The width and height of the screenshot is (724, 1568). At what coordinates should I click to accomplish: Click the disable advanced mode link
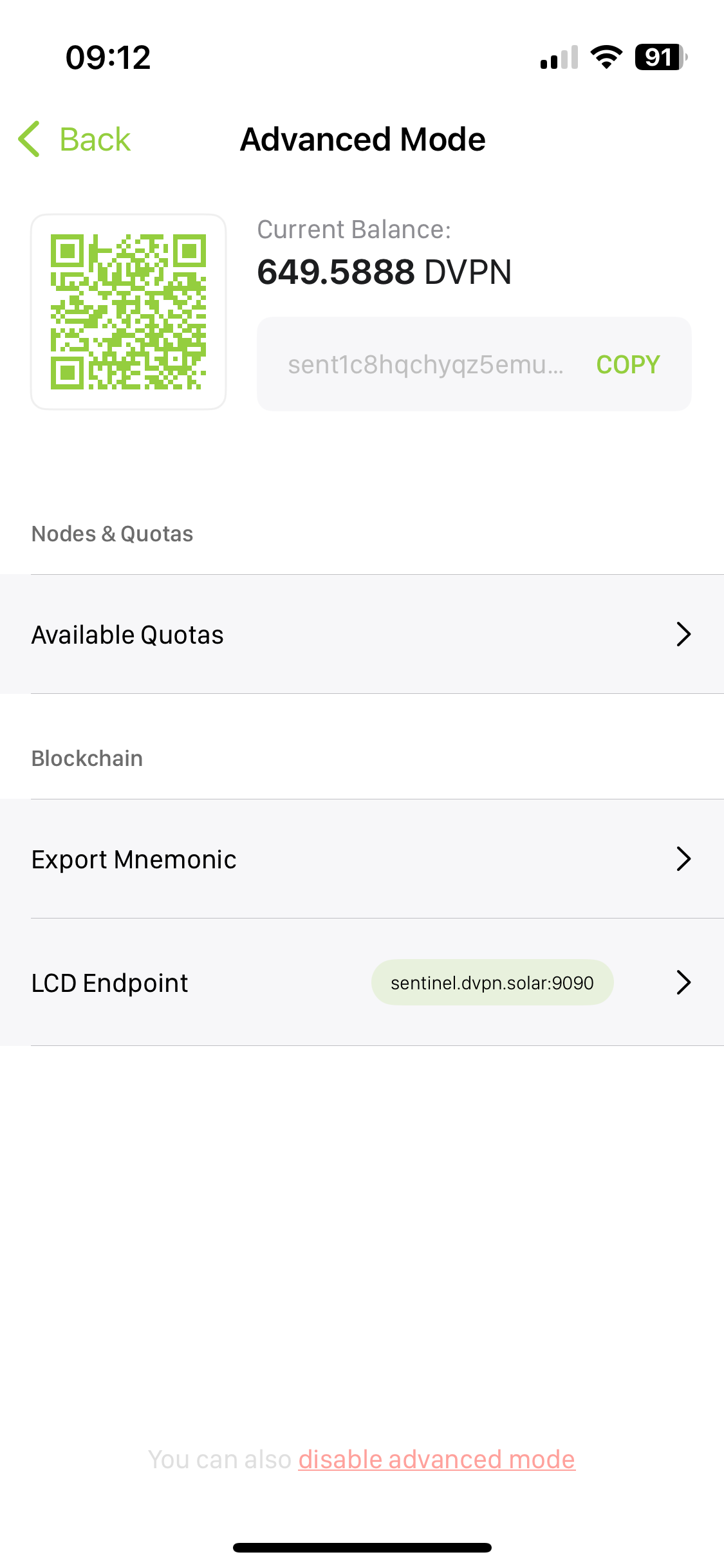click(x=436, y=1460)
